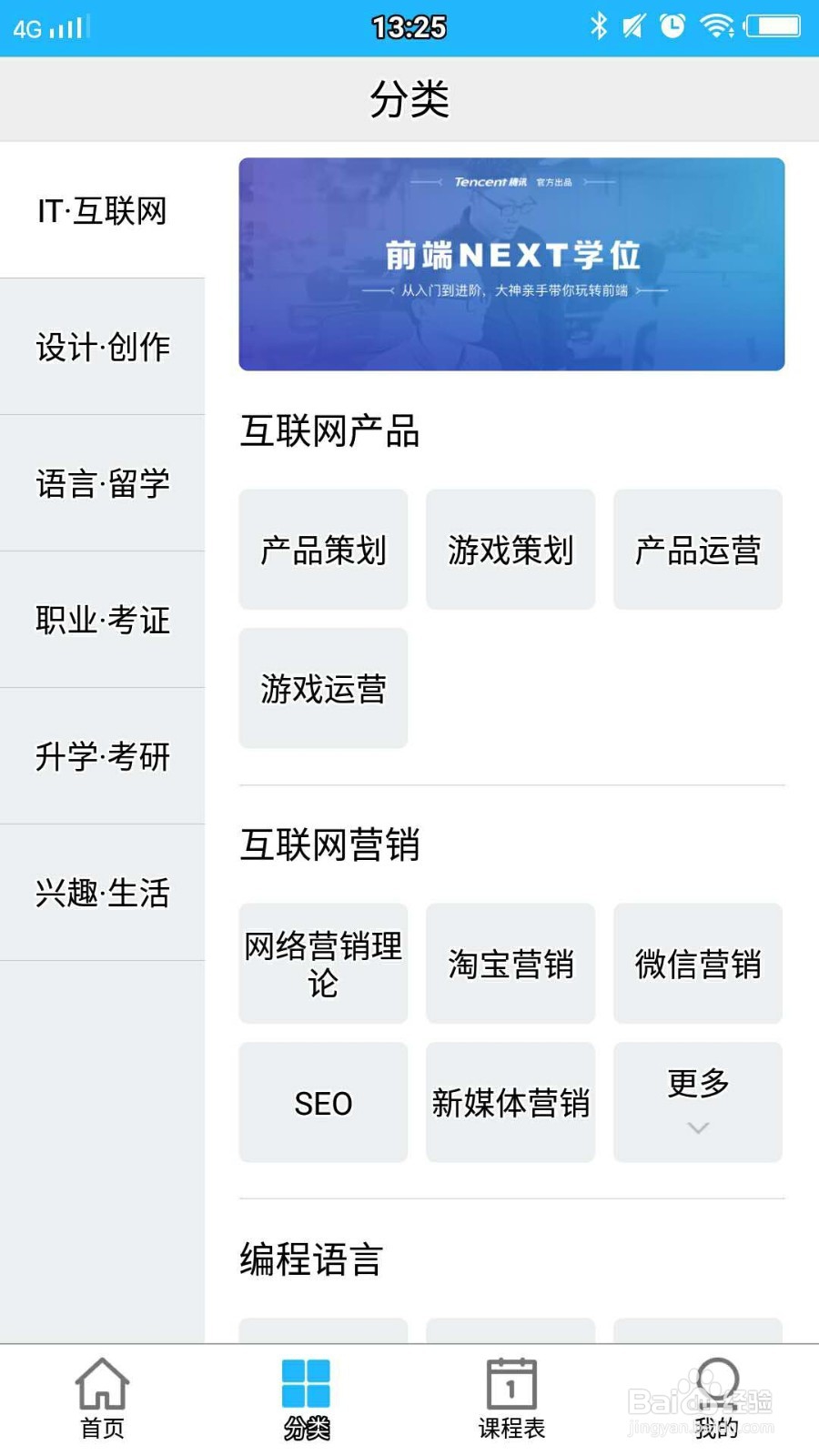This screenshot has height=1456, width=819.
Task: Tap the battery indicator icon
Action: point(773,25)
